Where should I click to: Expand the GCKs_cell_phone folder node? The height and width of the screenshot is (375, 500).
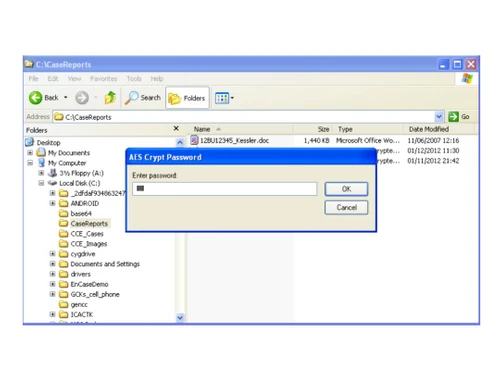[52, 294]
